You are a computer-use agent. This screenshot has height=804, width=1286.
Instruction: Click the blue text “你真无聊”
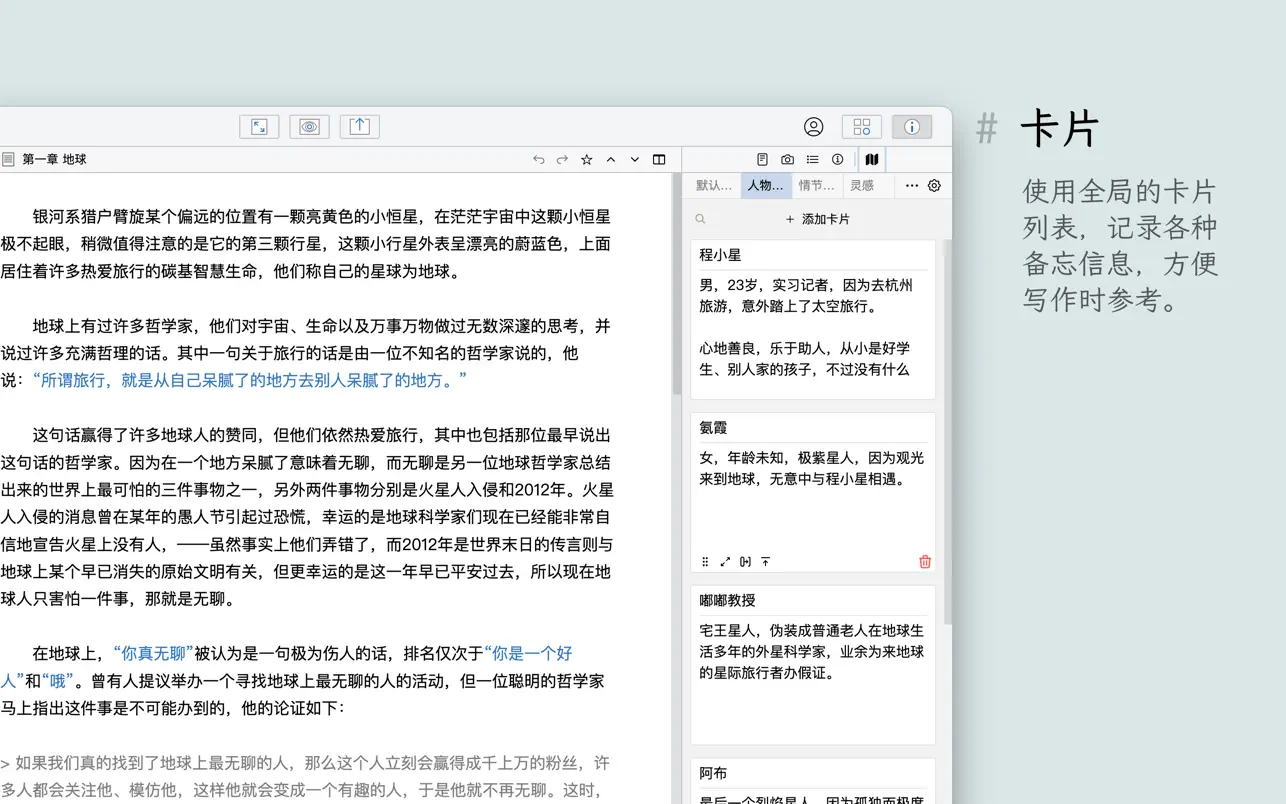click(153, 654)
